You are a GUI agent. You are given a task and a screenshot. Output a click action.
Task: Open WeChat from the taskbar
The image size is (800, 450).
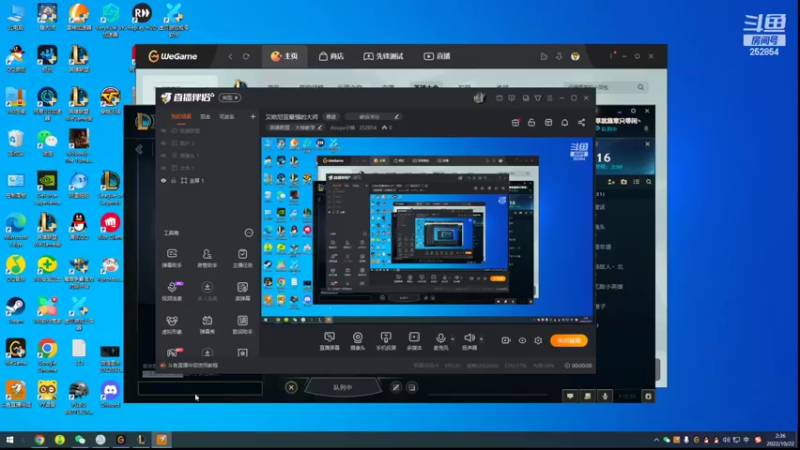point(80,440)
